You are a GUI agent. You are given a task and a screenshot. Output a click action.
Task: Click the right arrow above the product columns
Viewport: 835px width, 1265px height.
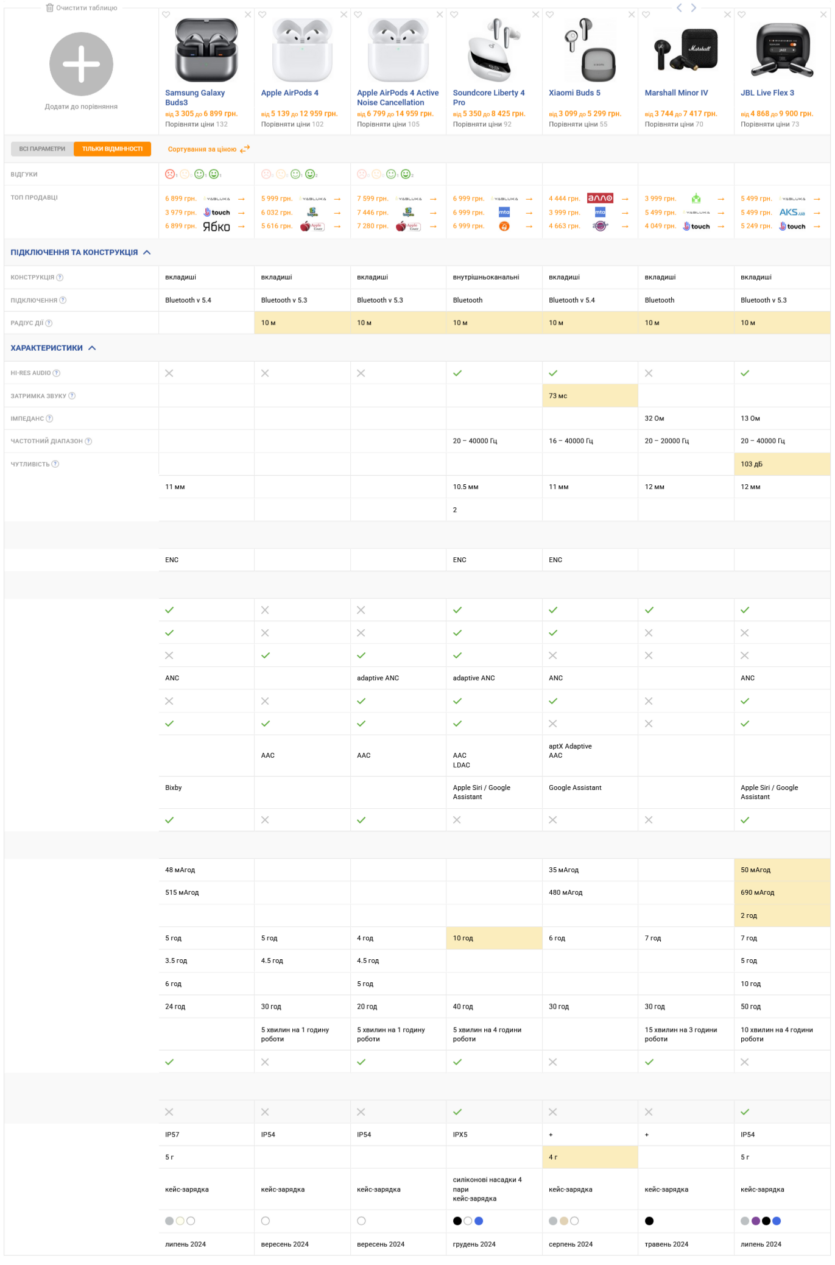694,7
